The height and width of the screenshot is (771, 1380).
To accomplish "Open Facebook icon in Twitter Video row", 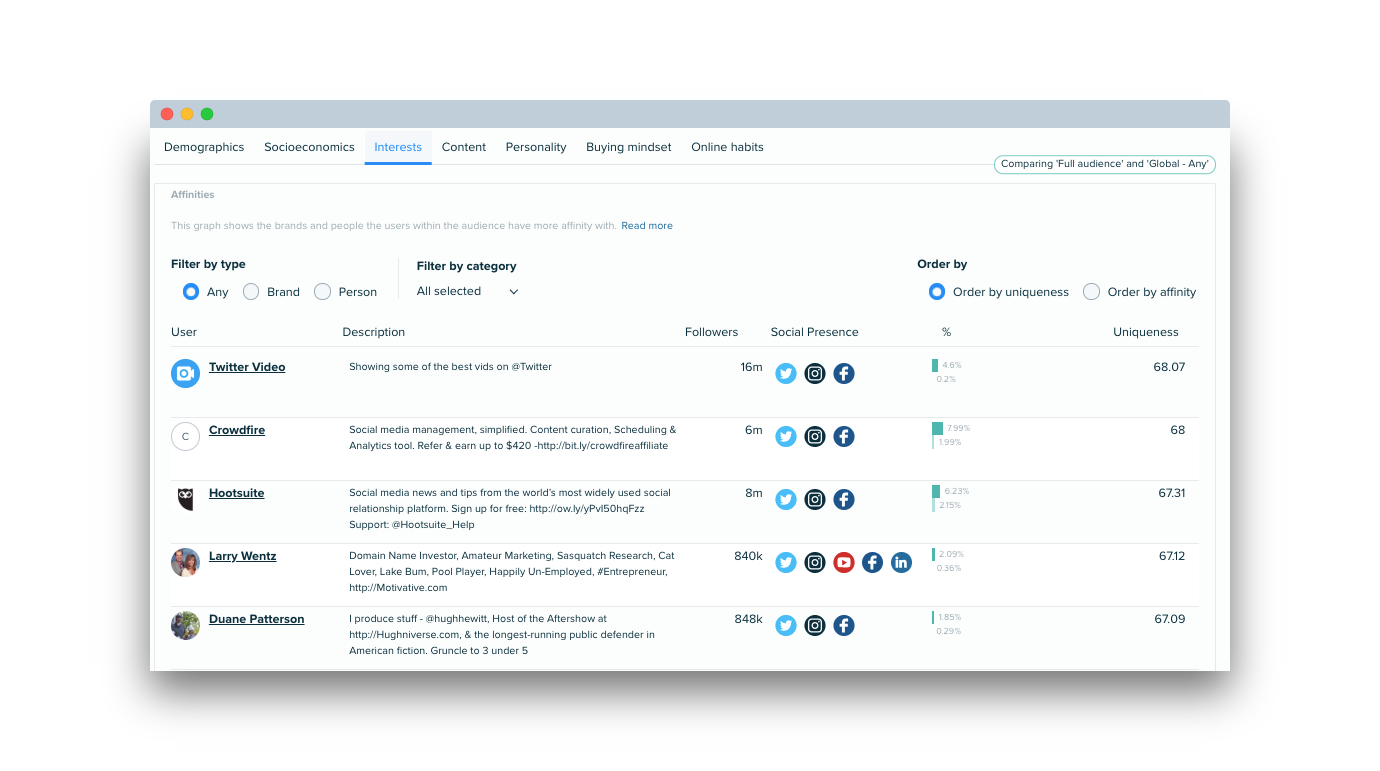I will (844, 374).
